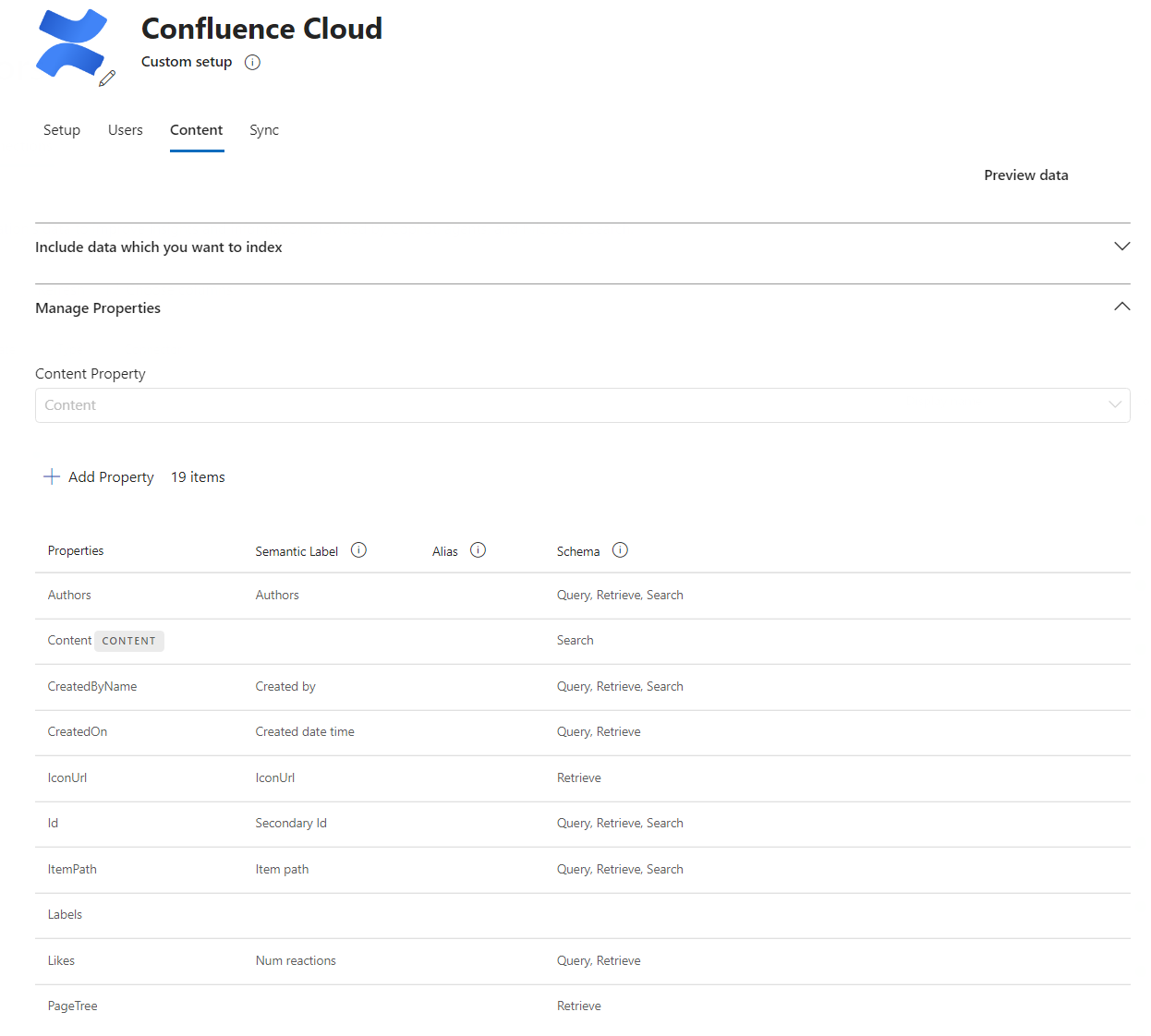Select the Content tab

click(196, 130)
